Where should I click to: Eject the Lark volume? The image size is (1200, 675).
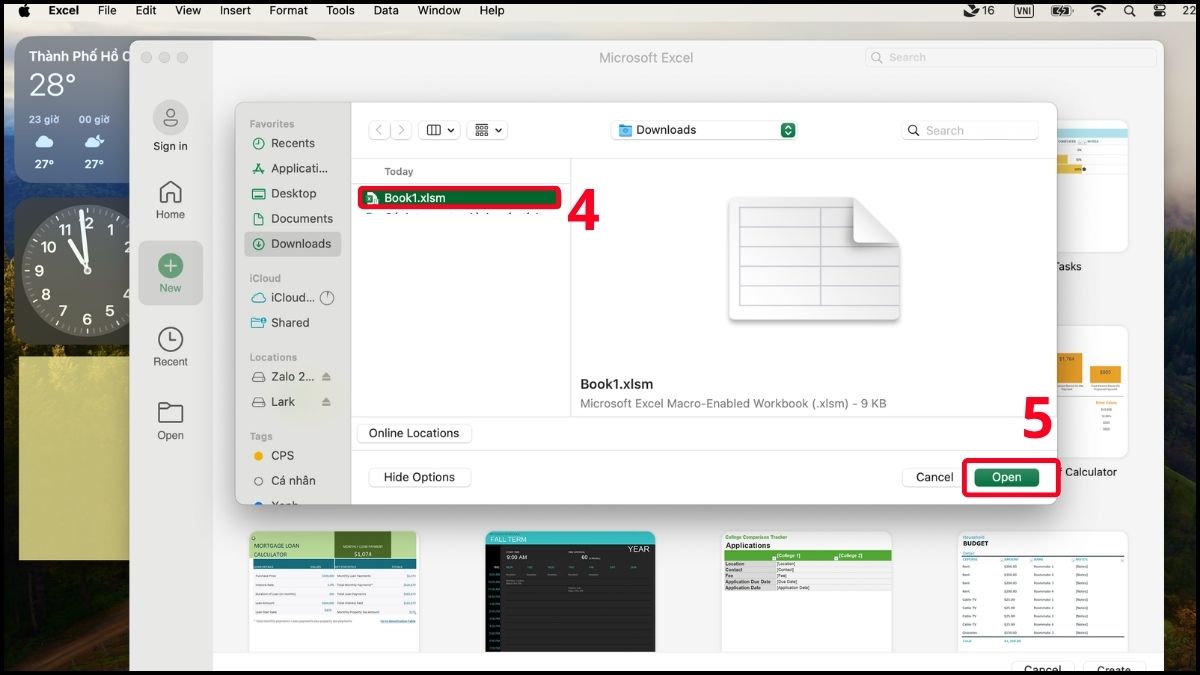point(326,402)
